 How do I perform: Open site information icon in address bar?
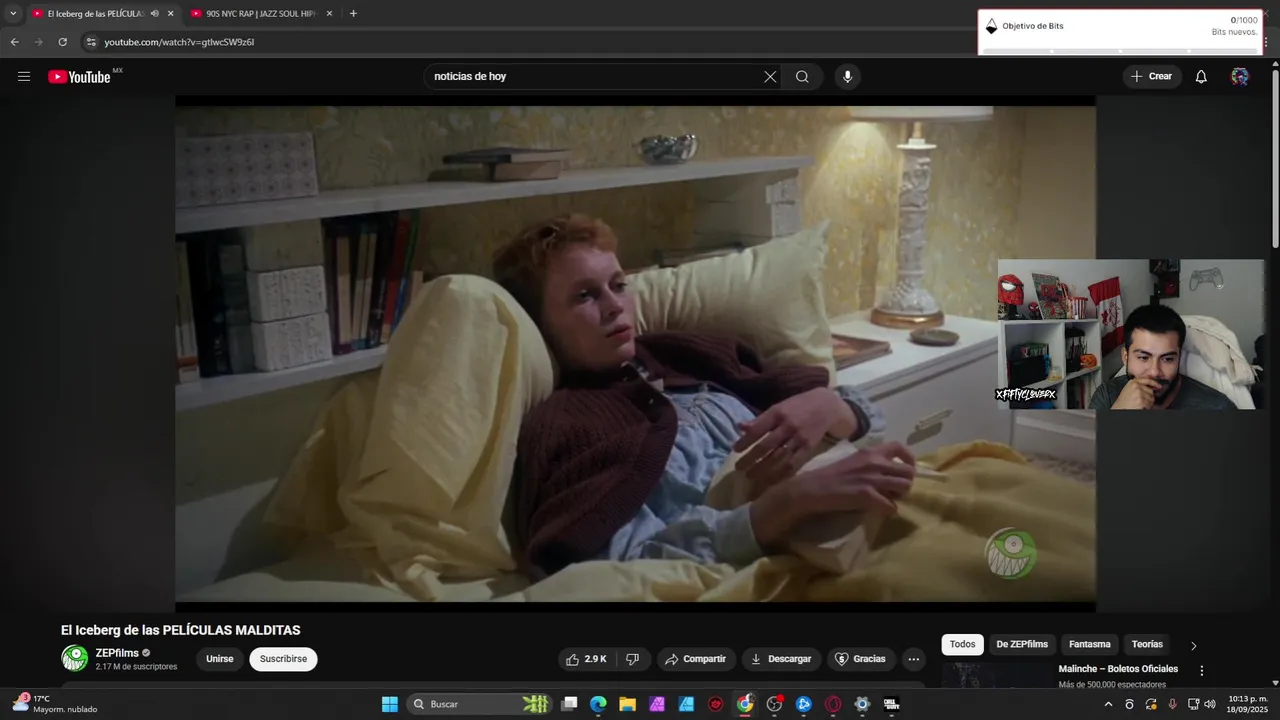tap(91, 42)
